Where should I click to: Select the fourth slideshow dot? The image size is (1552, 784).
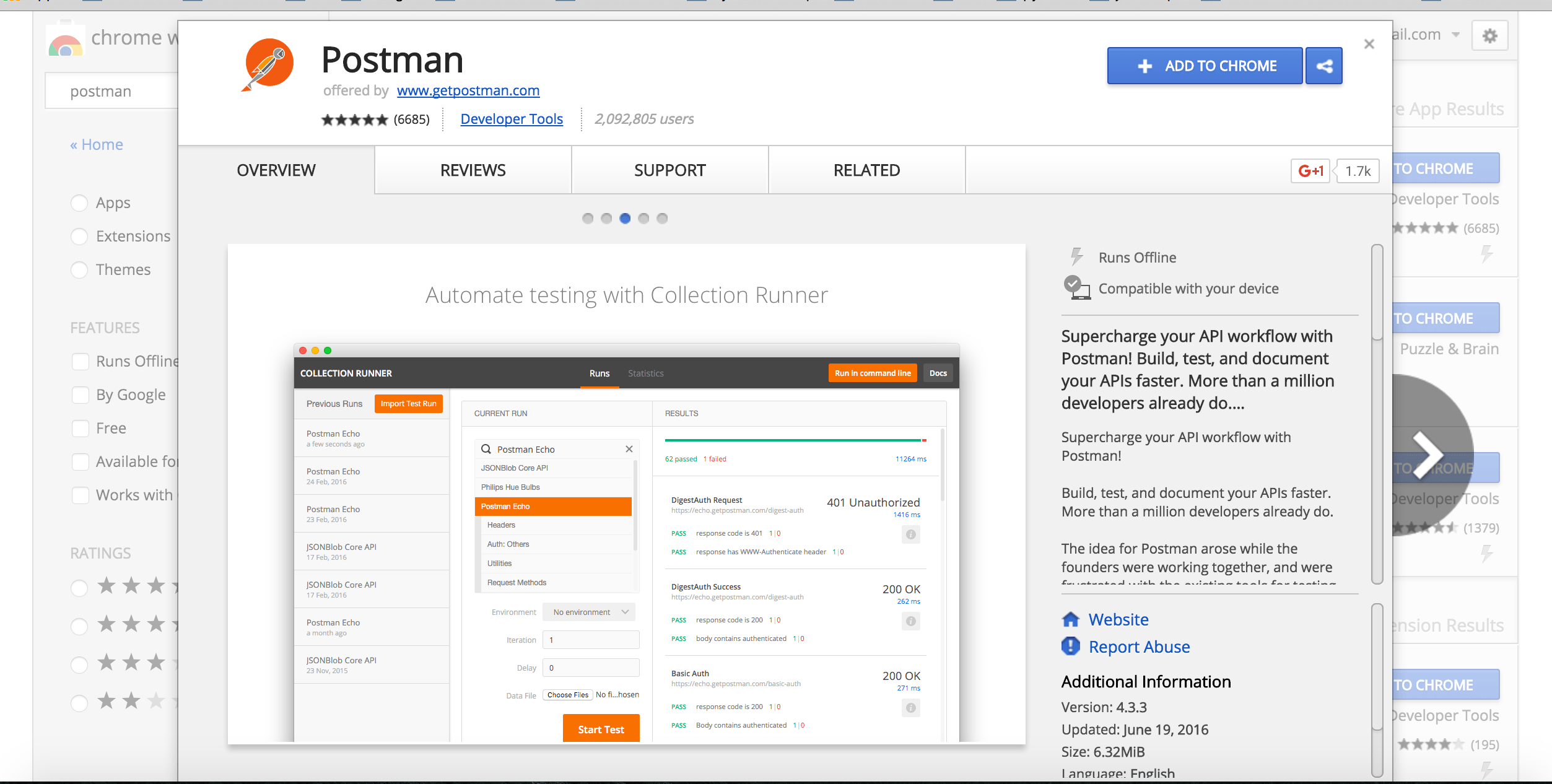643,218
